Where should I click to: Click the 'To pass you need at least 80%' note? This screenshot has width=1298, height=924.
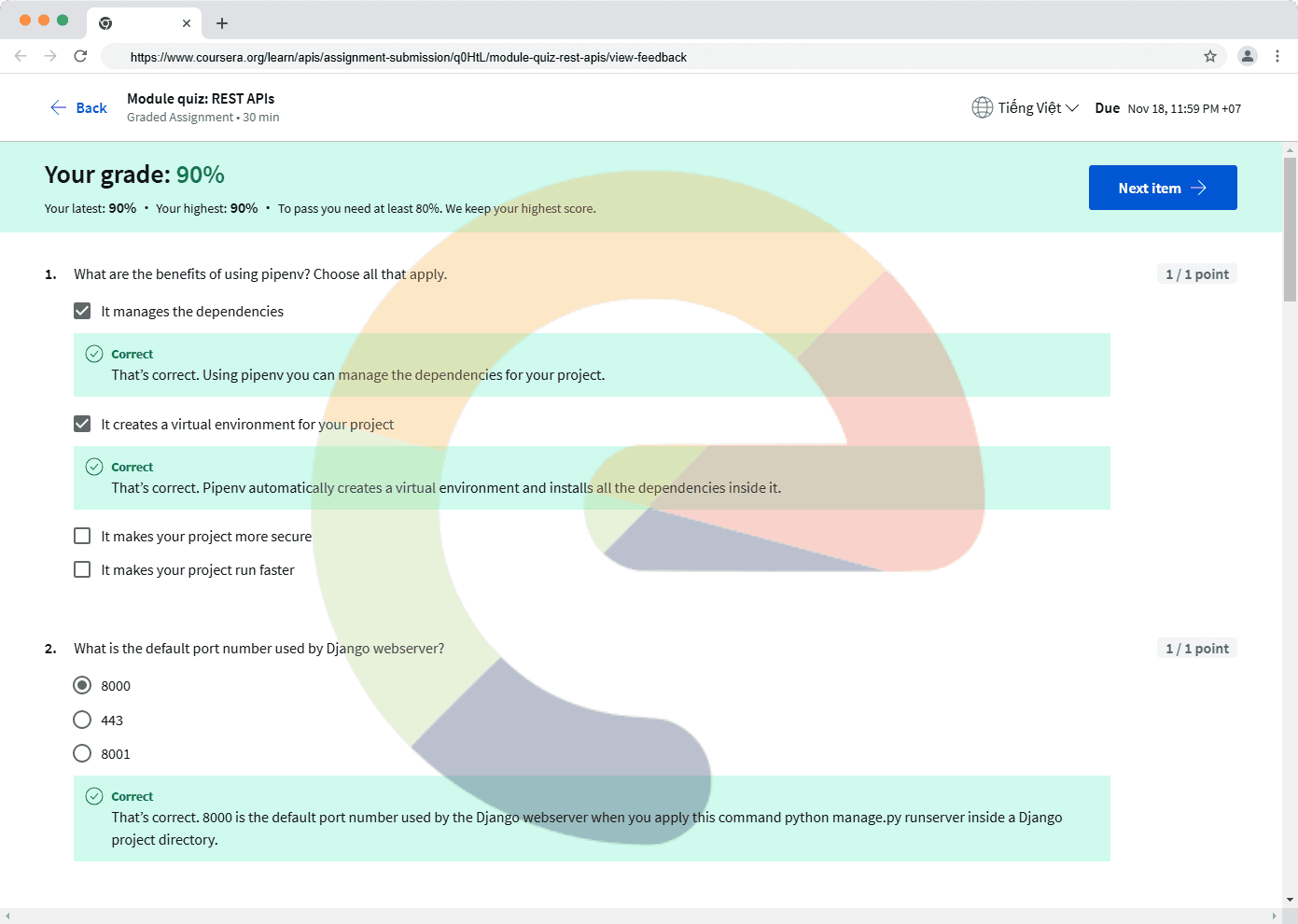coord(437,208)
